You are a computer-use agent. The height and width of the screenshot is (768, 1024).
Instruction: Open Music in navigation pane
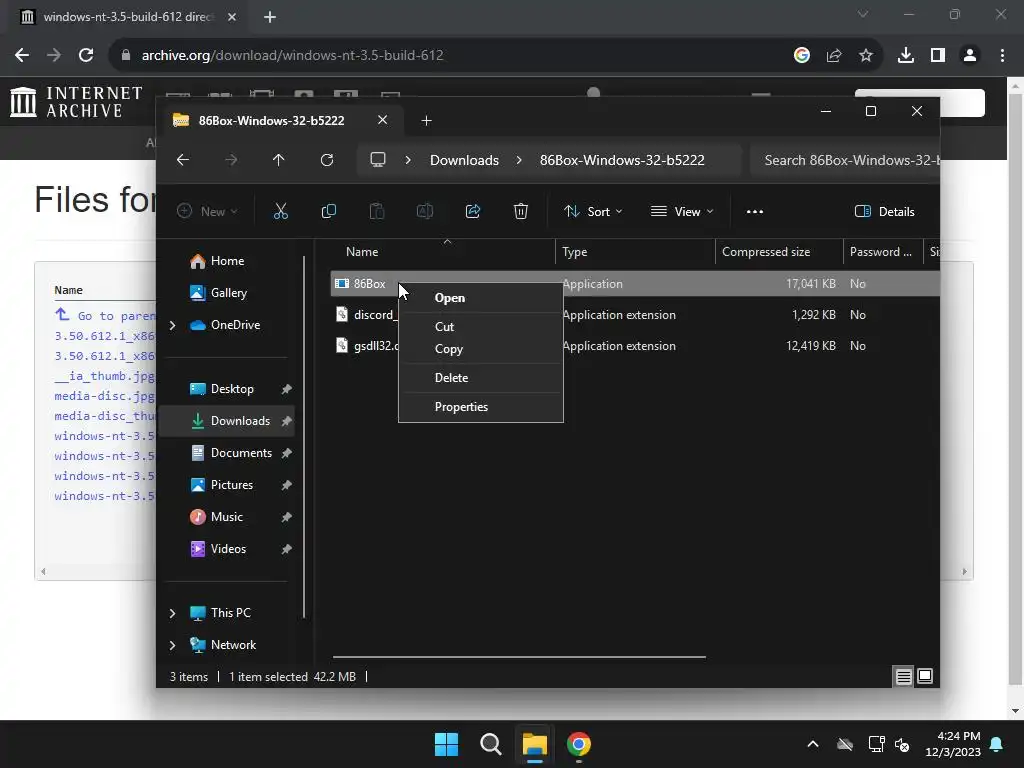pos(226,517)
